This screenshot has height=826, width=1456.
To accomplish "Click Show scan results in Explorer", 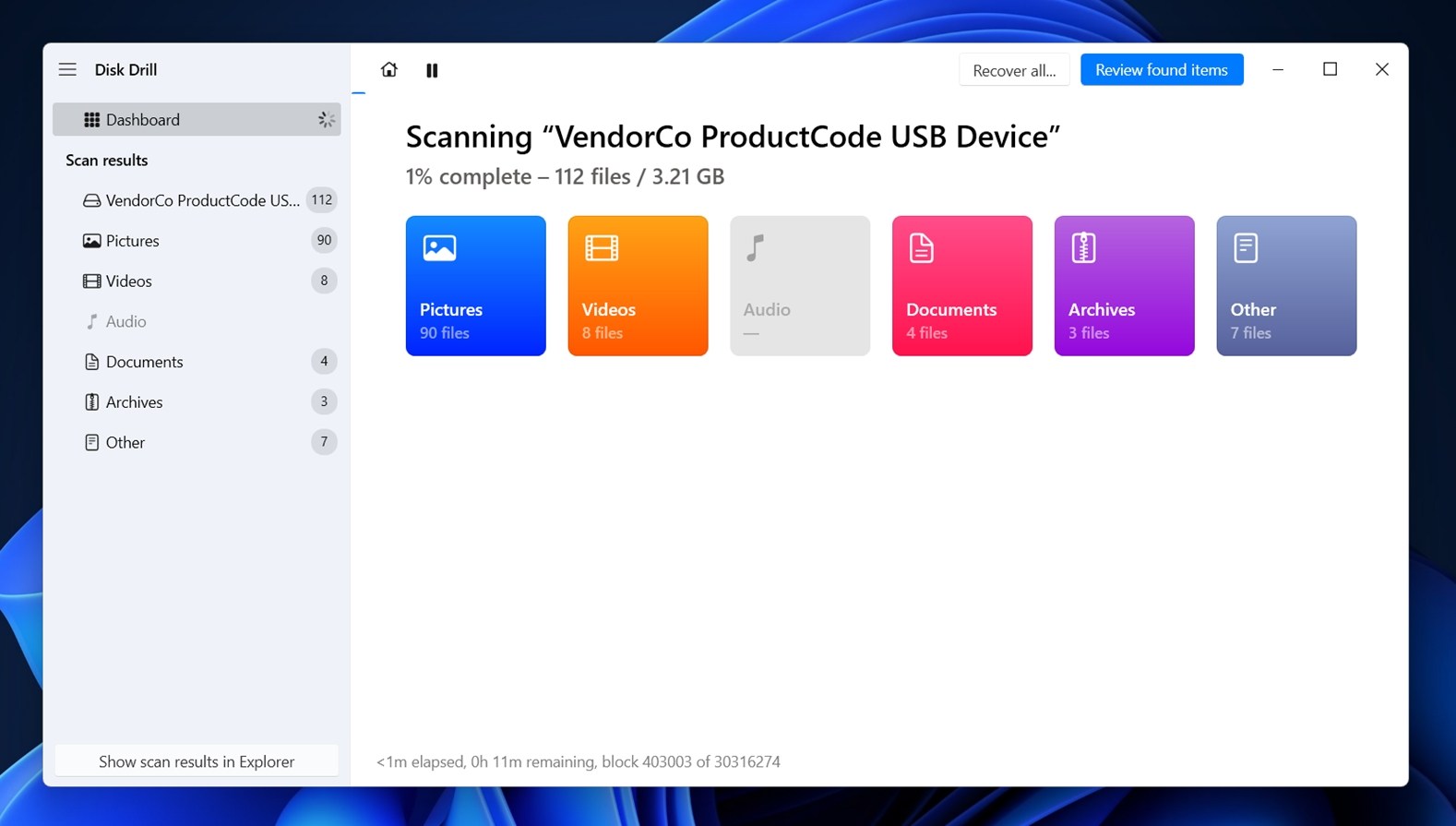I will point(197,761).
